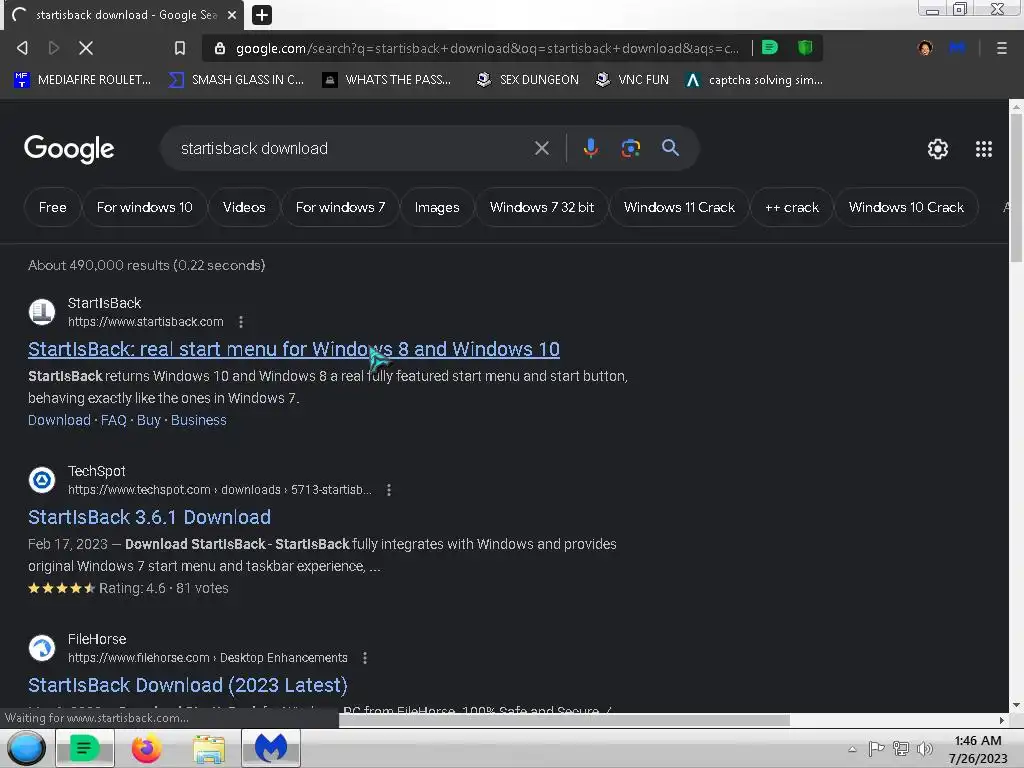Select the Windows 10 Crack chip

906,207
